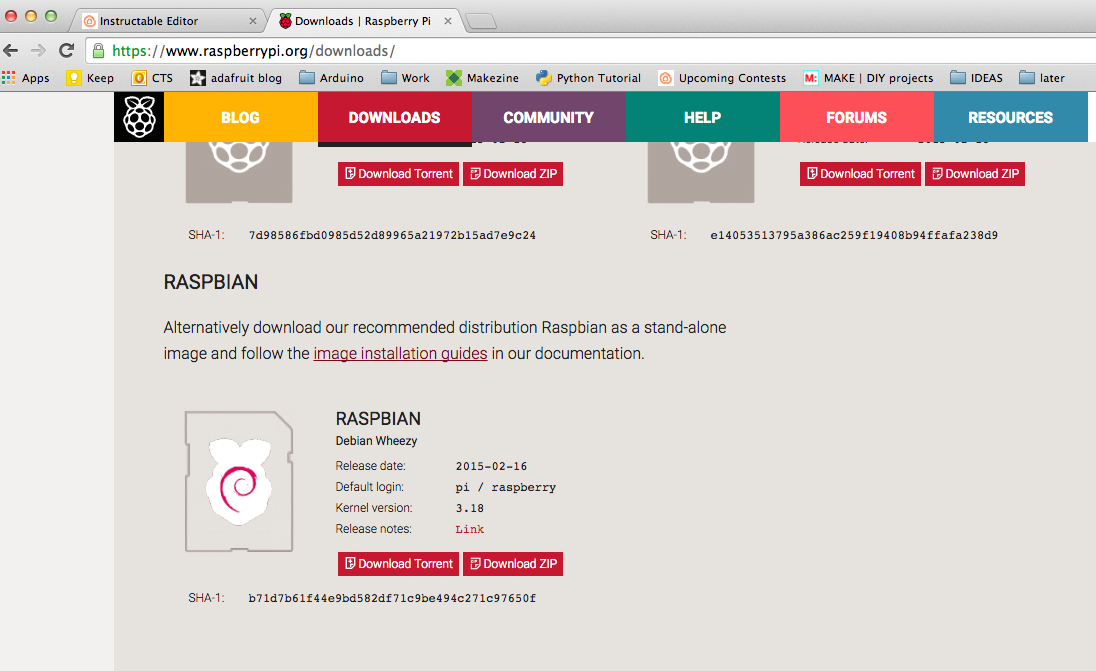Open the Apps grid bookmark
1096x671 pixels.
[26, 78]
